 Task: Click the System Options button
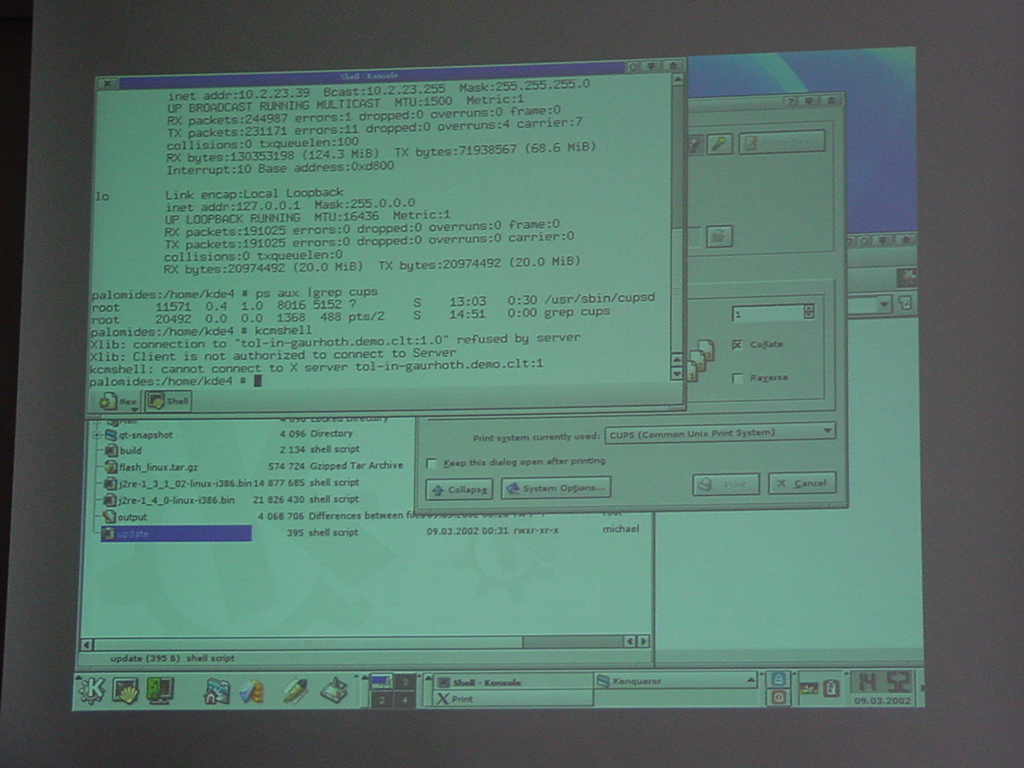click(x=556, y=488)
